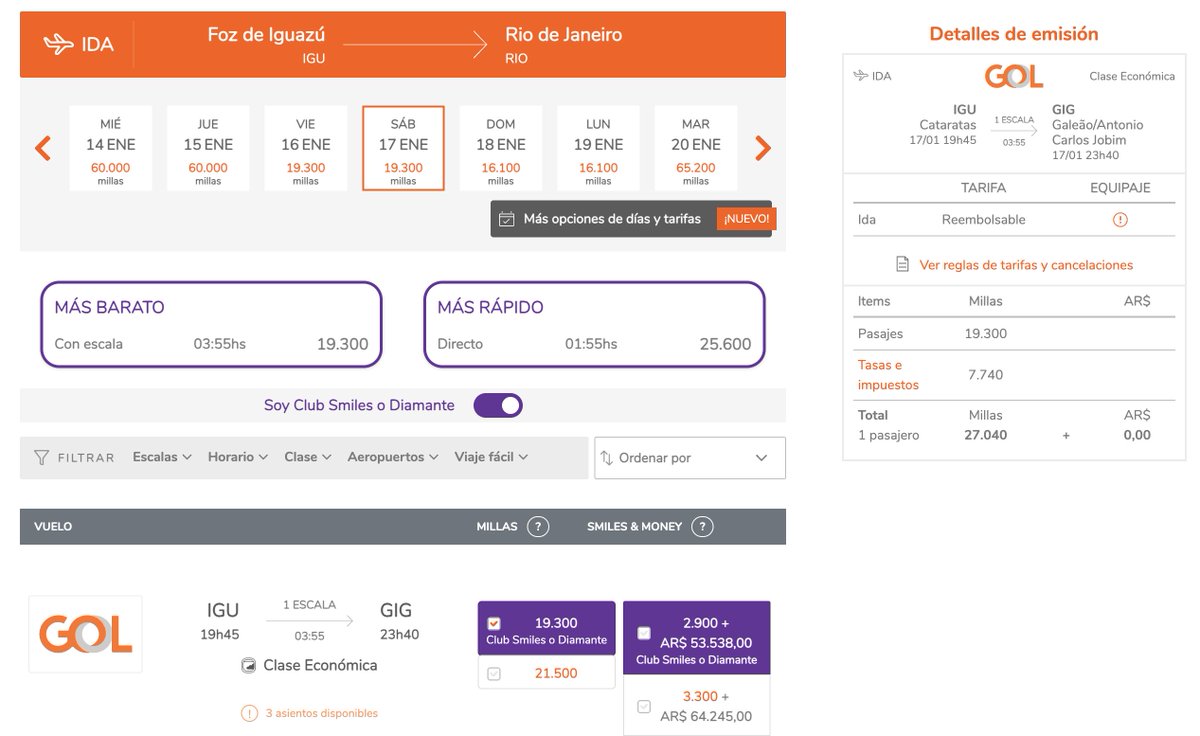Click the airplane IDA icon in orange header
This screenshot has height=736, width=1200.
coord(59,44)
